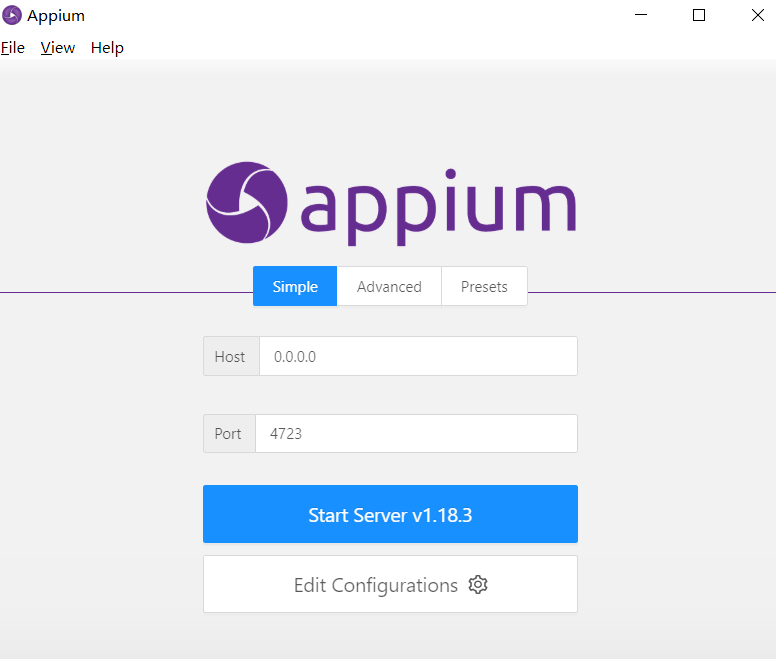Screen dimensions: 776x659
Task: Click the Host input field
Action: coord(418,356)
